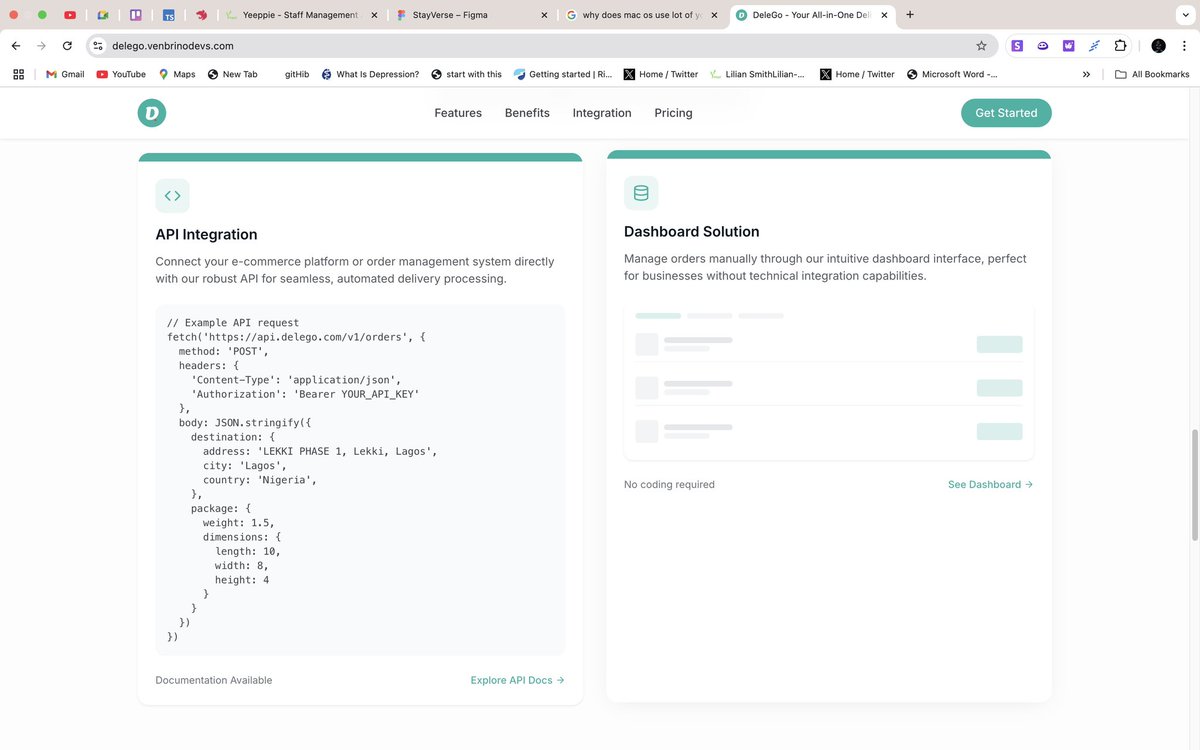Viewport: 1200px width, 750px height.
Task: Open the Getting started bookmark
Action: [x=563, y=74]
